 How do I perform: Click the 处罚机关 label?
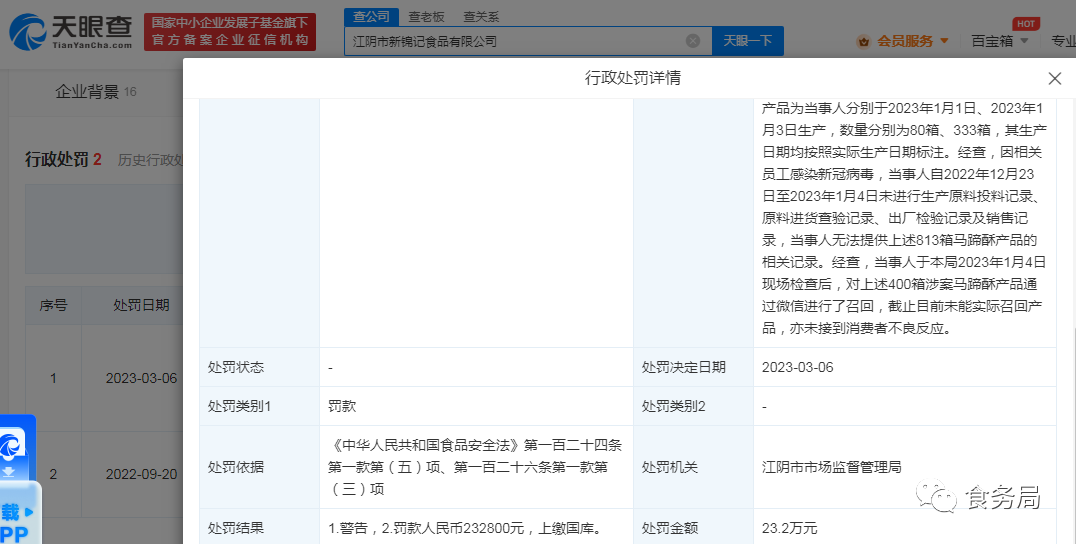click(x=670, y=467)
